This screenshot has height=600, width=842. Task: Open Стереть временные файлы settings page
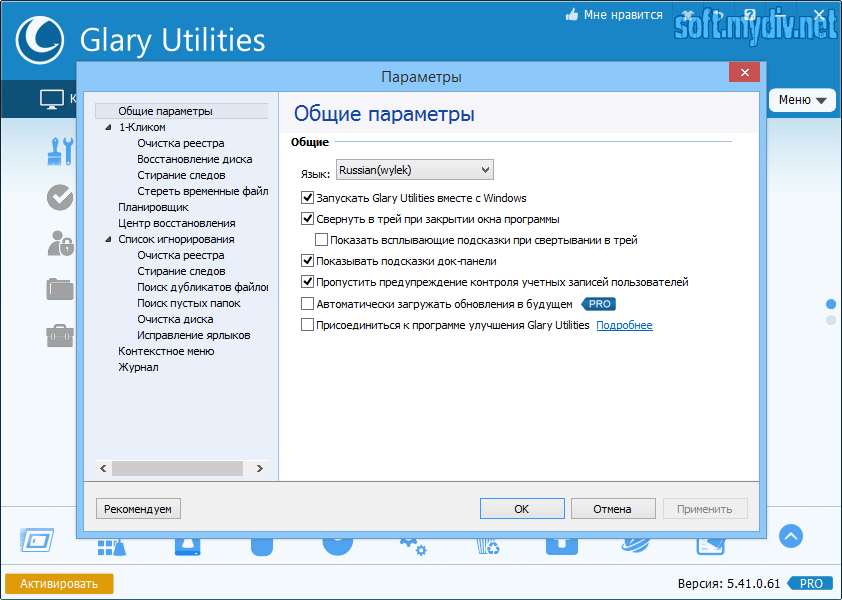click(x=202, y=191)
